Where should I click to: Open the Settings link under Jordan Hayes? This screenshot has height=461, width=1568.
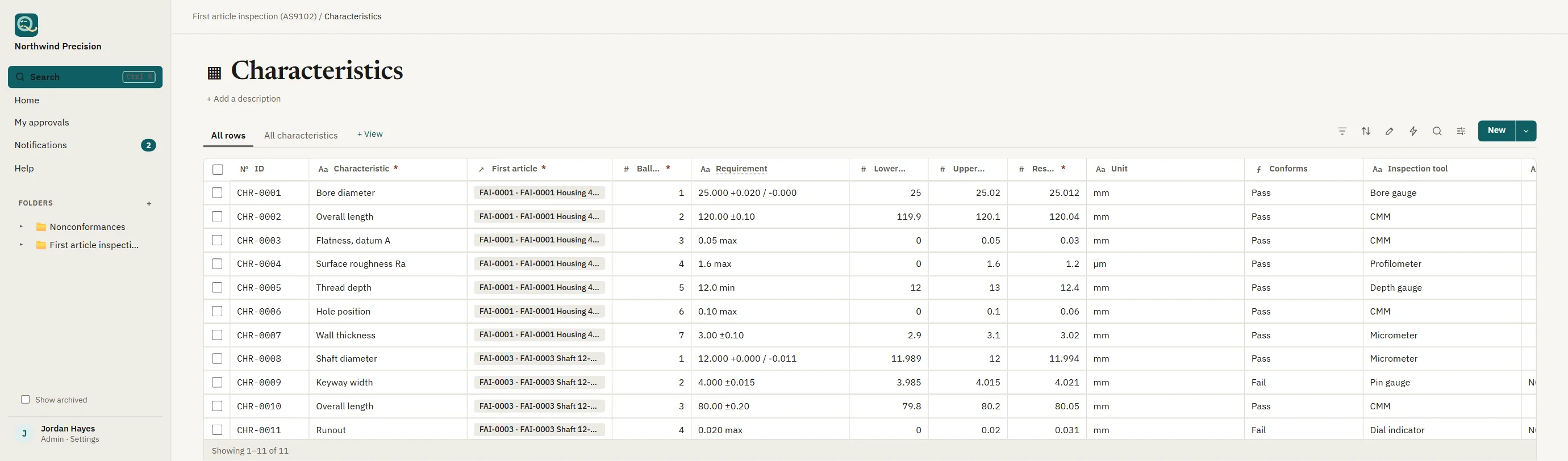coord(85,439)
